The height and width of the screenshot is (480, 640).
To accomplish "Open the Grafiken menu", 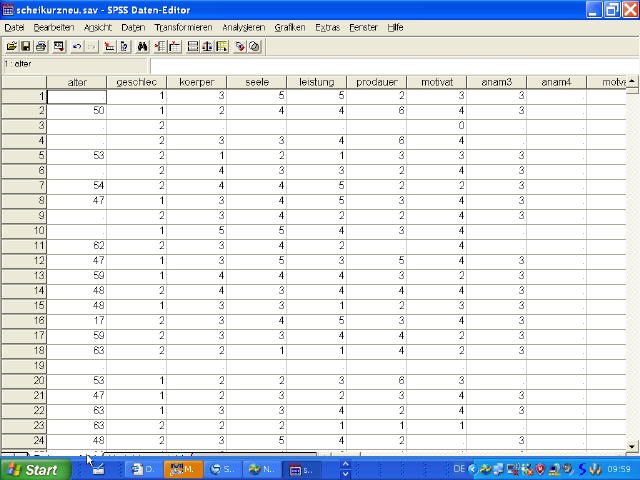I will 289,27.
